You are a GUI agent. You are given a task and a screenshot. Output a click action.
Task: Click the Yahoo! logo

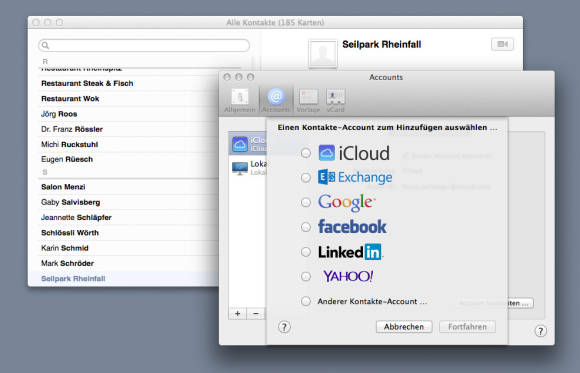click(348, 276)
